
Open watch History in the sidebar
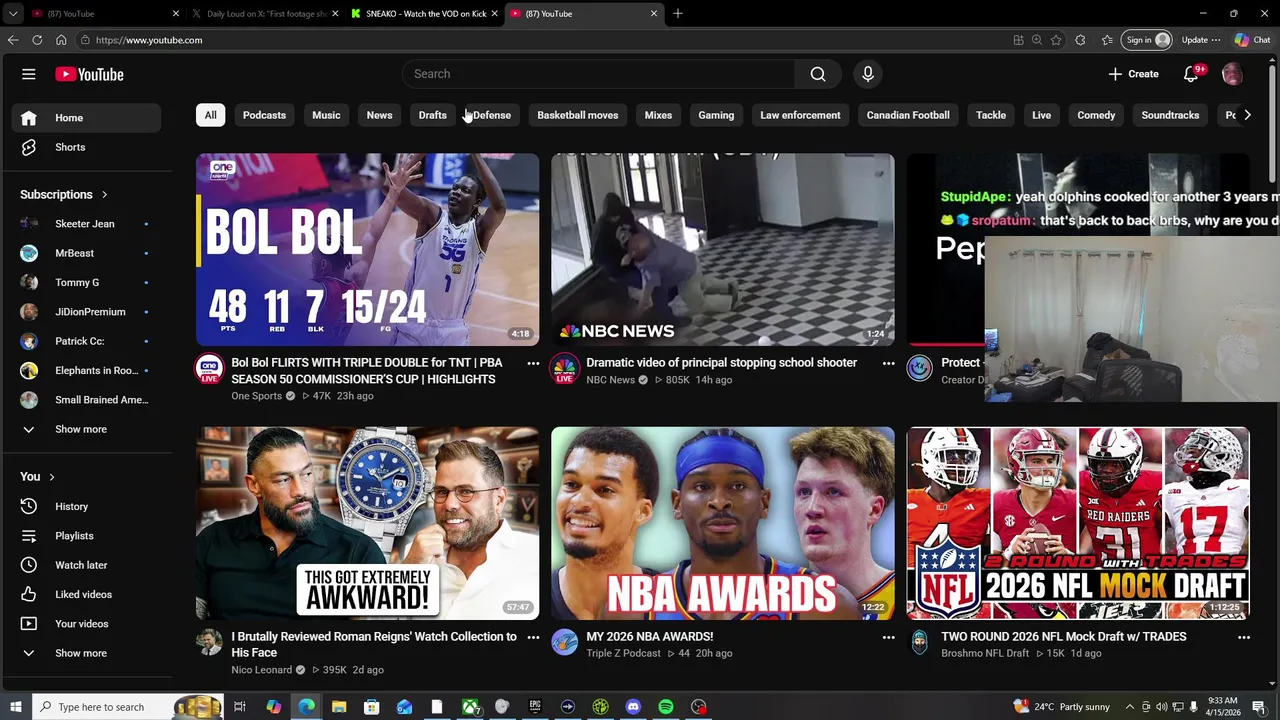click(x=86, y=506)
